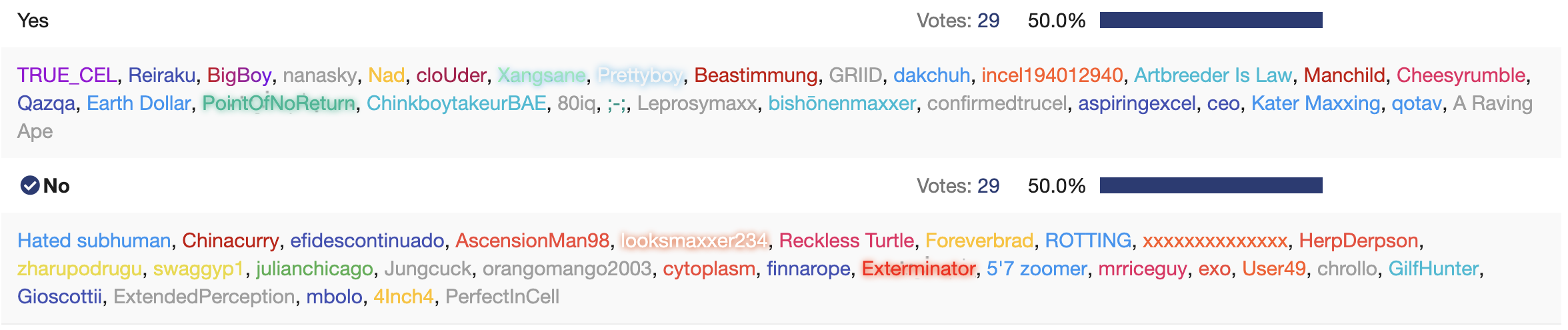Open the No vote count 29
Viewport: 1568px width, 330px height.
pos(988,186)
